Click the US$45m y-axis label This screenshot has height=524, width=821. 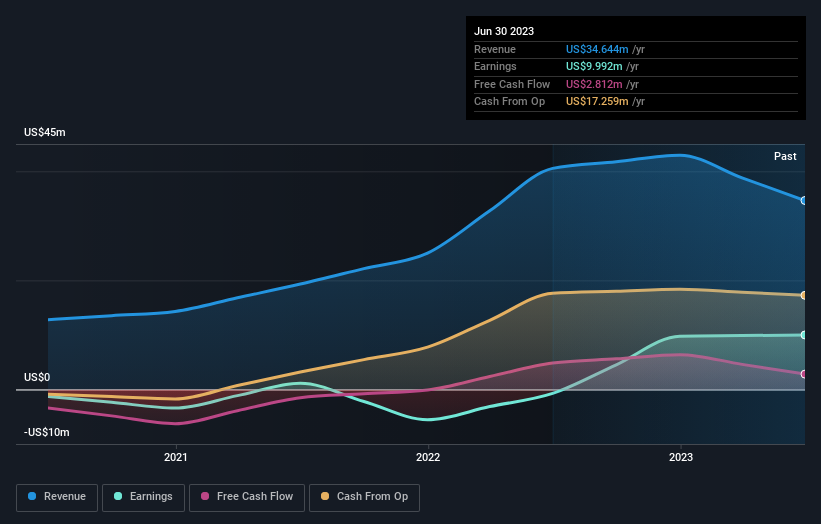click(45, 132)
